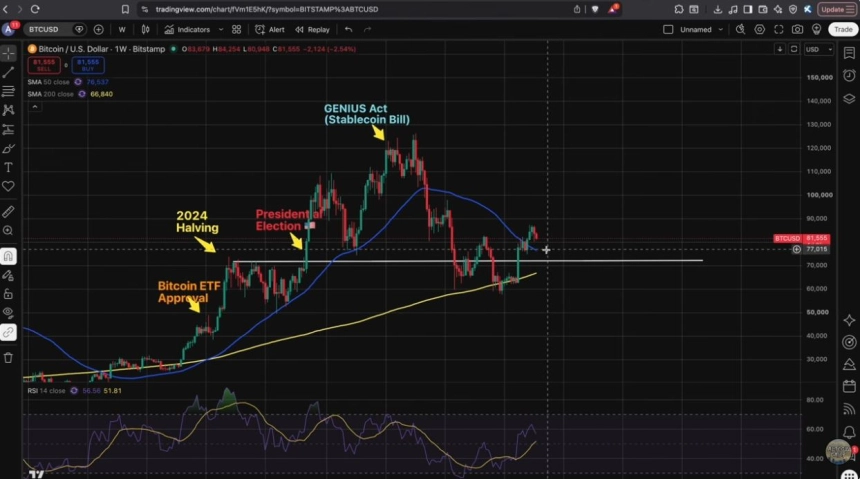Remove drawings with the trash icon
This screenshot has width=860, height=479.
pos(8,358)
